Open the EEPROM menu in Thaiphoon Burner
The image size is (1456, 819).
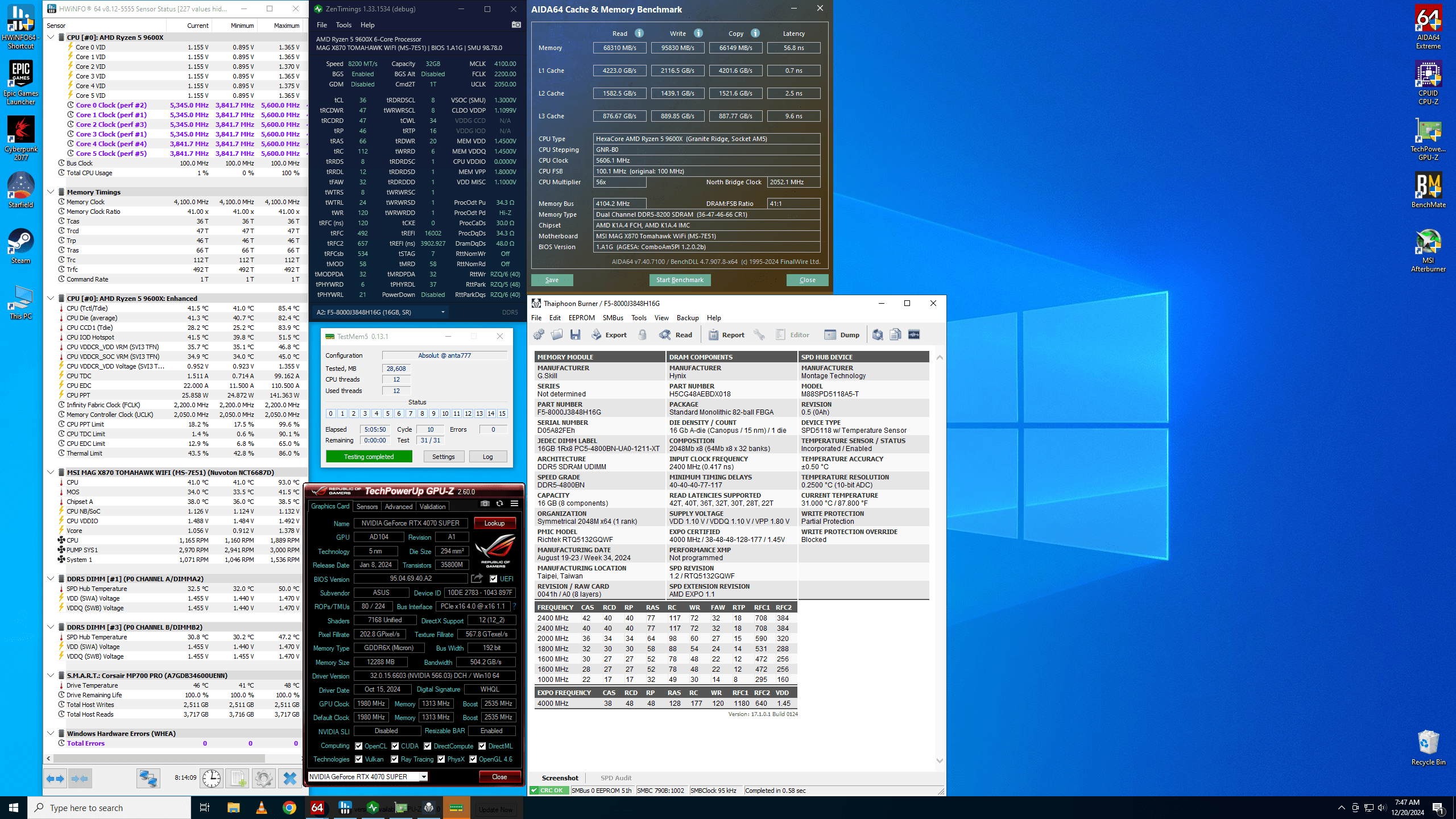tap(581, 318)
